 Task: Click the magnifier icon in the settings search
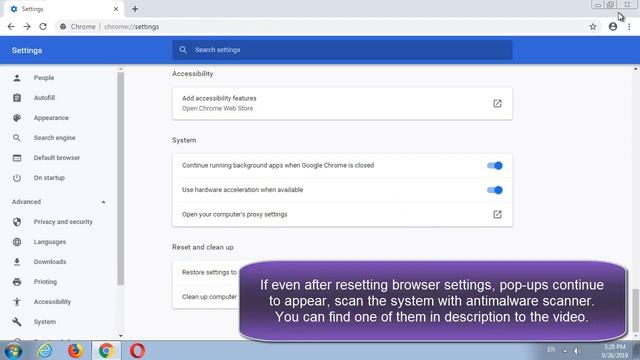pyautogui.click(x=183, y=50)
